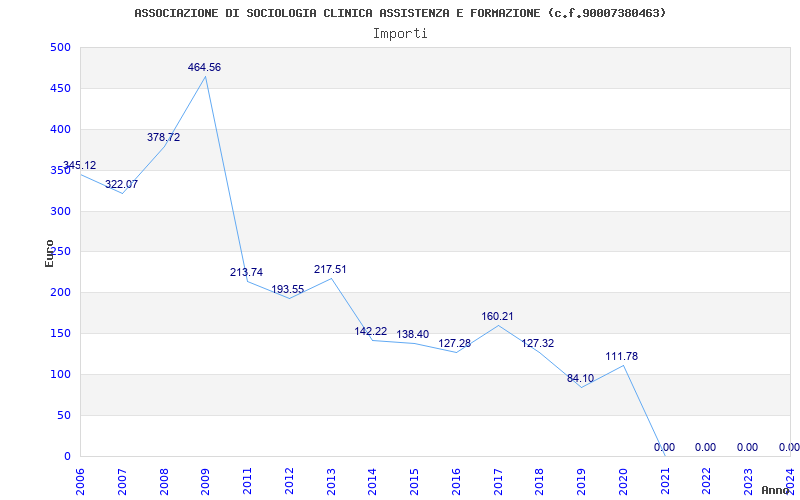Image resolution: width=800 pixels, height=500 pixels.
Task: Select the 213.74 data label
Action: 246,272
